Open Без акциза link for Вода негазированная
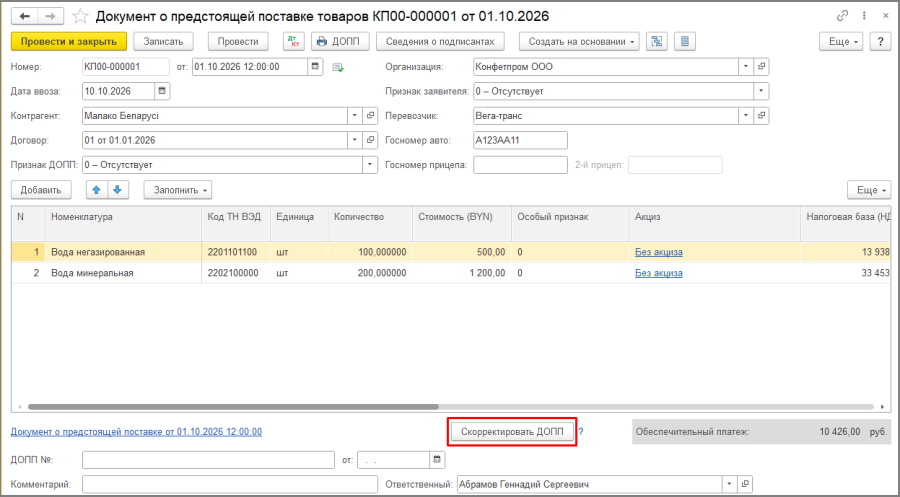 tap(658, 252)
